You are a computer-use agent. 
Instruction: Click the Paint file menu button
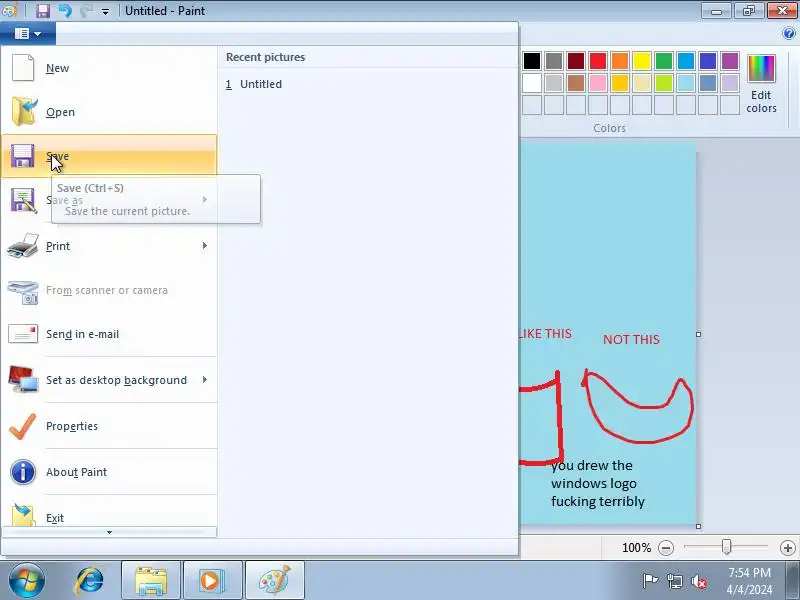tap(28, 34)
